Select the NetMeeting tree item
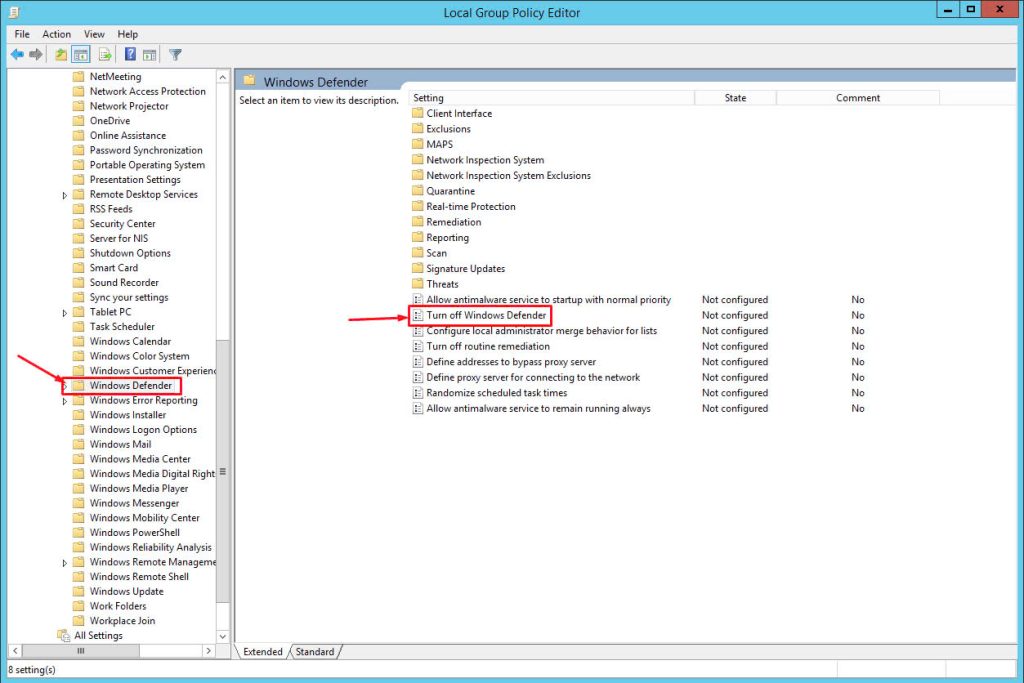Image resolution: width=1024 pixels, height=683 pixels. point(115,77)
